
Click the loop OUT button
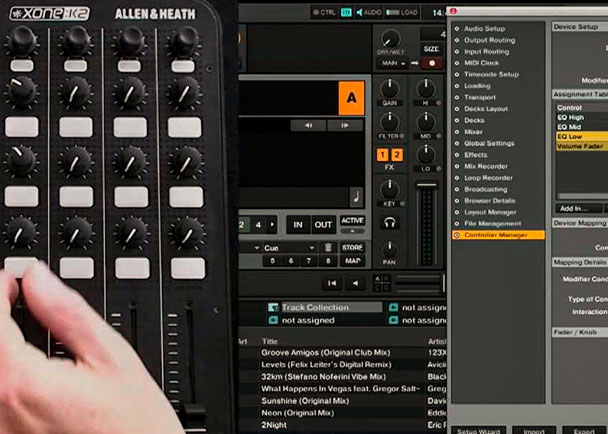323,225
